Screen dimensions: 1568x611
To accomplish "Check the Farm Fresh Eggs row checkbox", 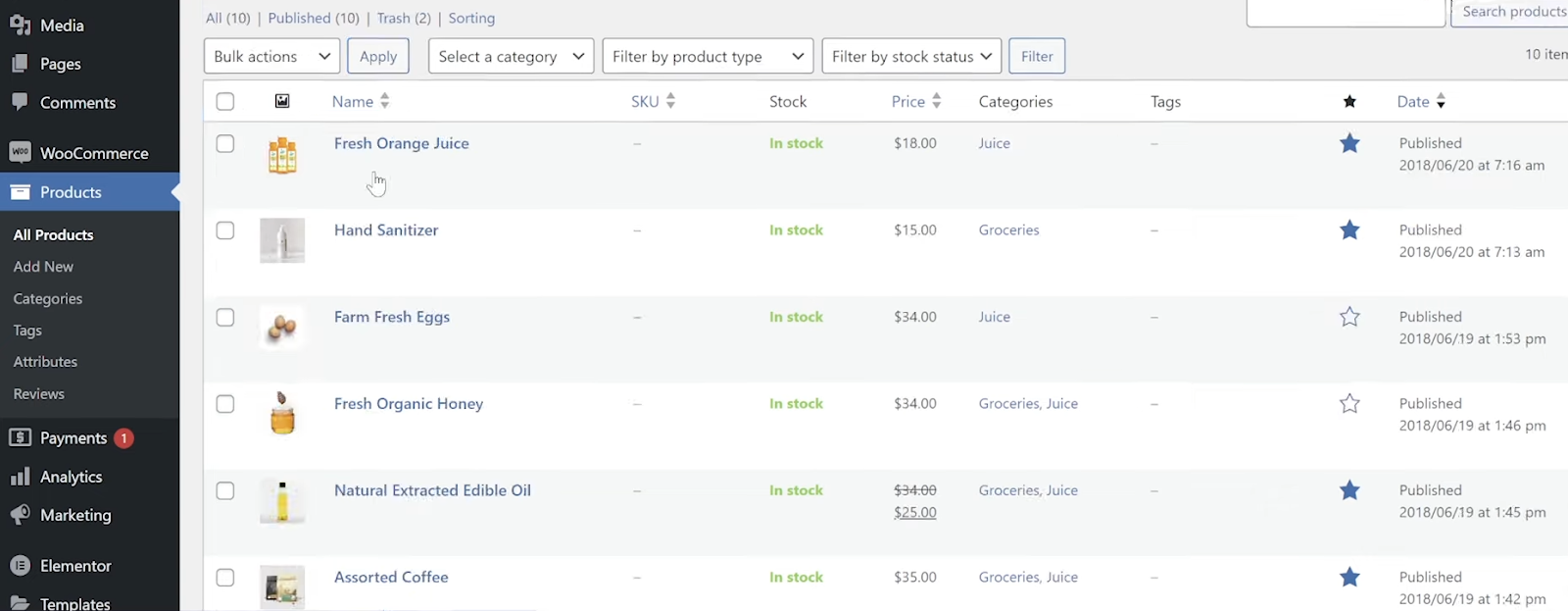I will 225,317.
